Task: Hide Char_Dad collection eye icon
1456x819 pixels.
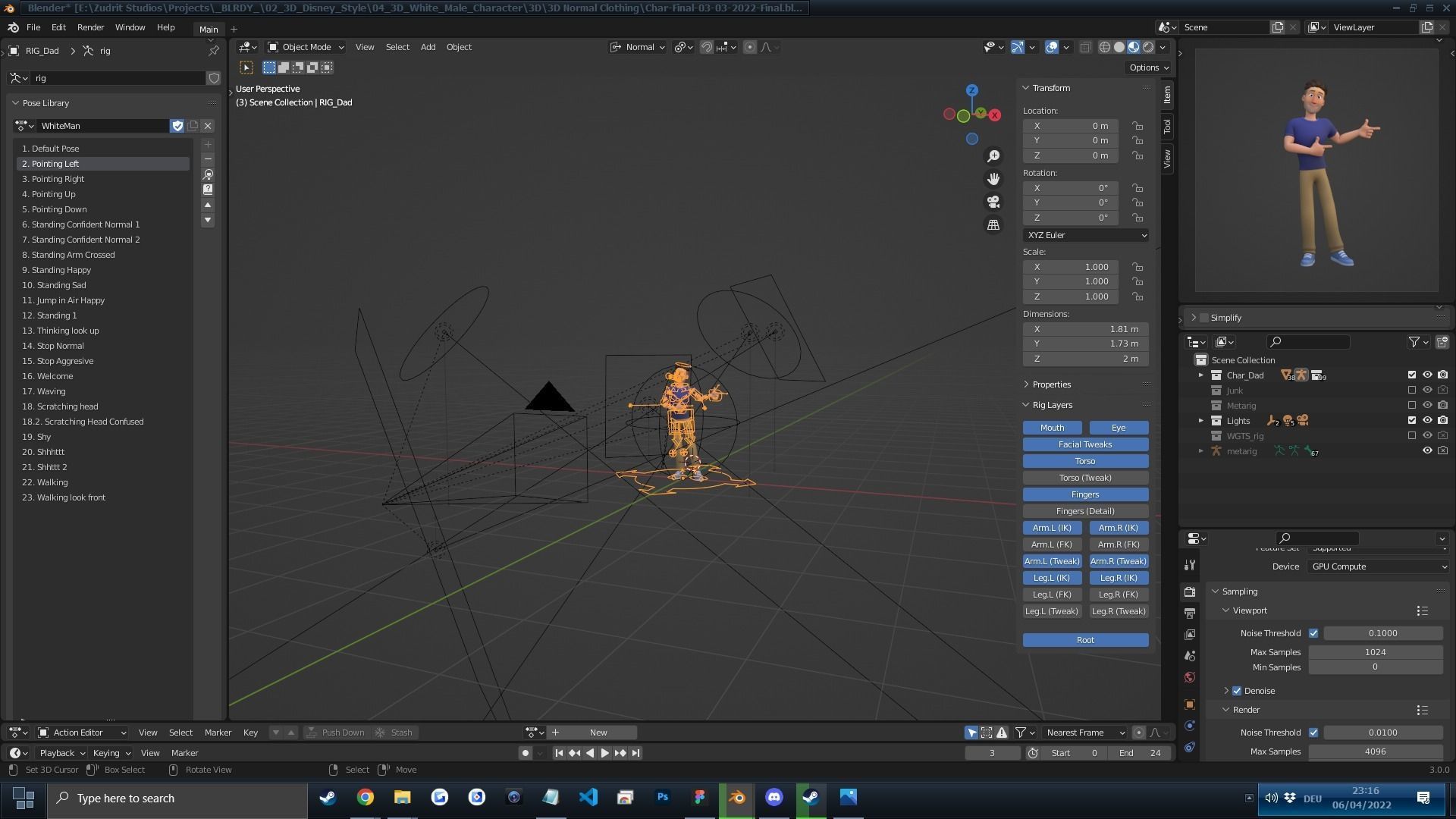Action: (x=1427, y=375)
